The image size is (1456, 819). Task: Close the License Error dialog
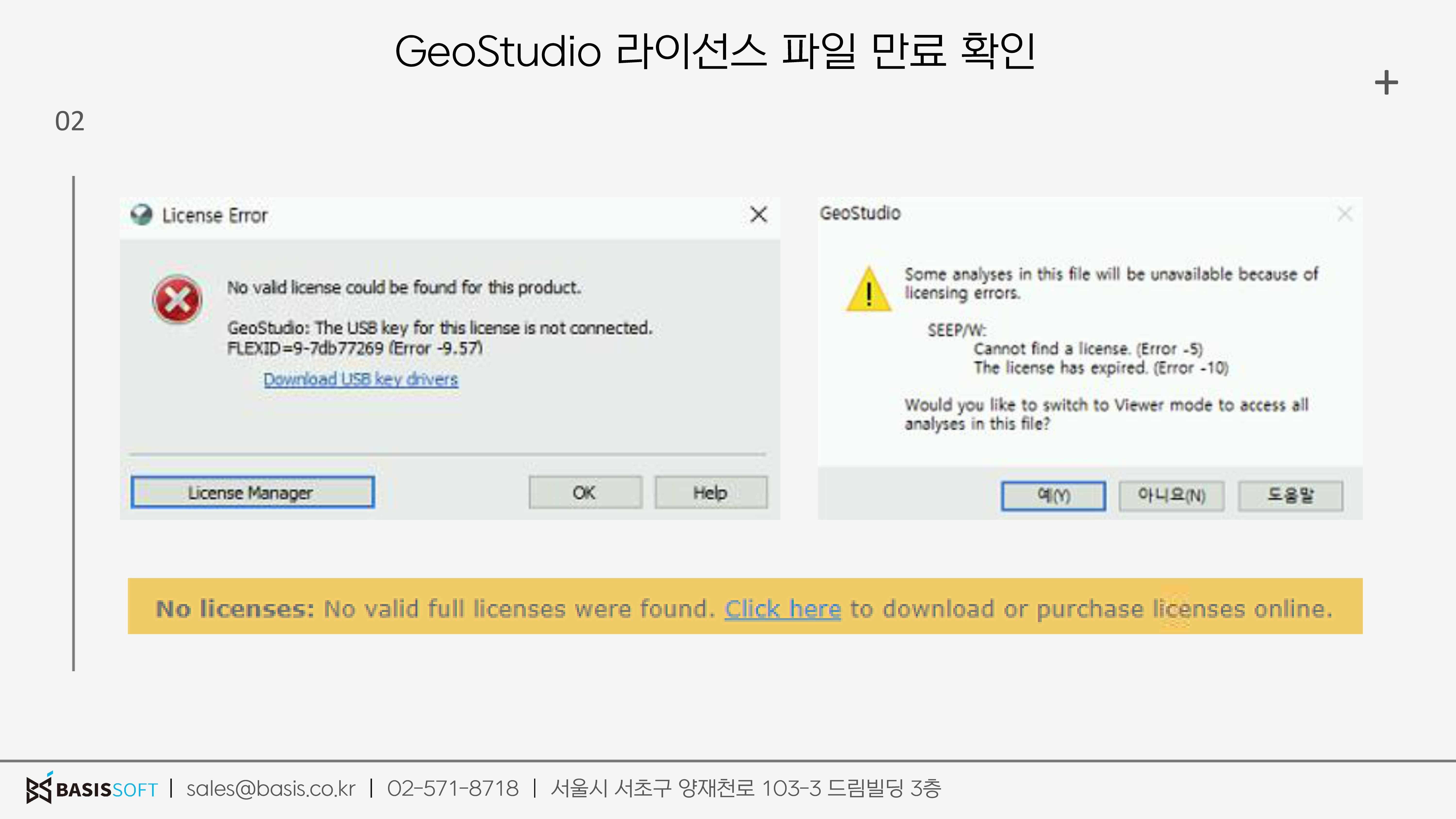(759, 214)
